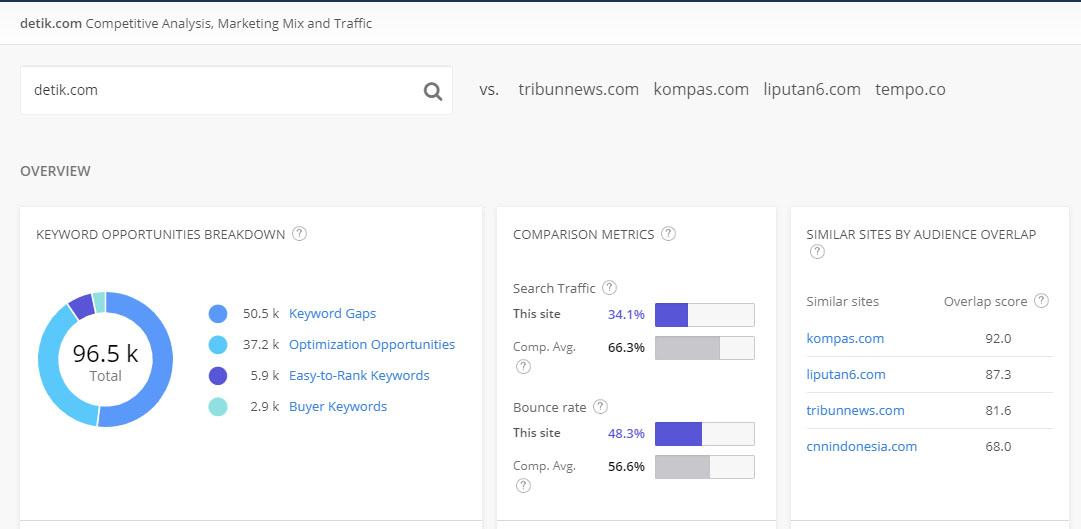Viewport: 1081px width, 529px height.
Task: Open help under Search Traffic Comp. Avg.
Action: click(x=523, y=367)
